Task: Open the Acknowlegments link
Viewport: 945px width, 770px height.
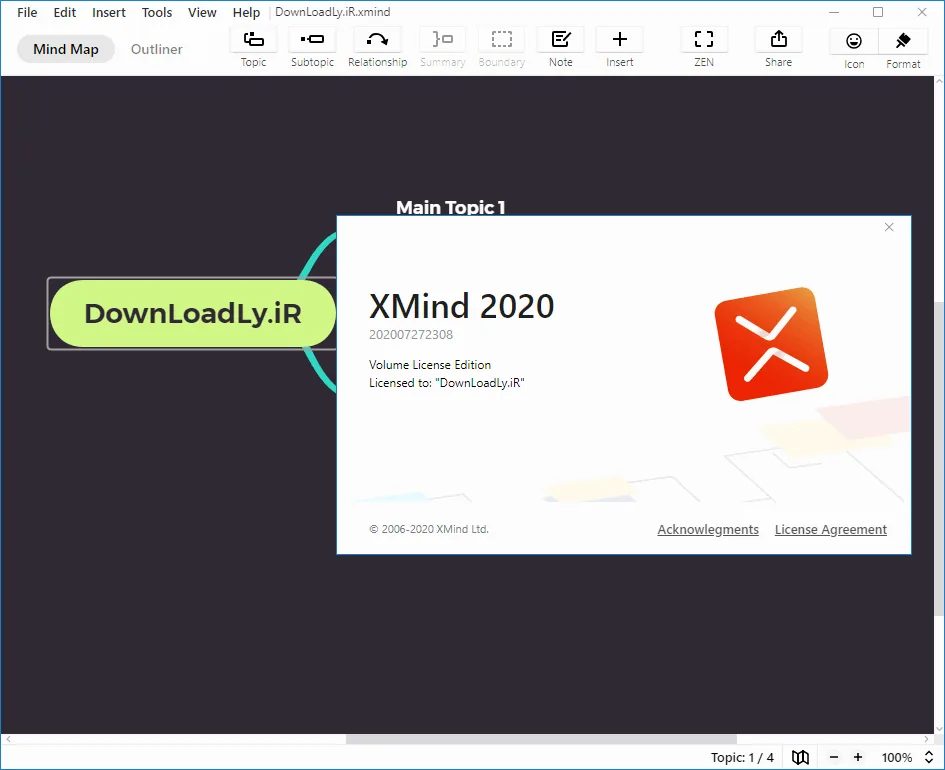Action: tap(708, 529)
